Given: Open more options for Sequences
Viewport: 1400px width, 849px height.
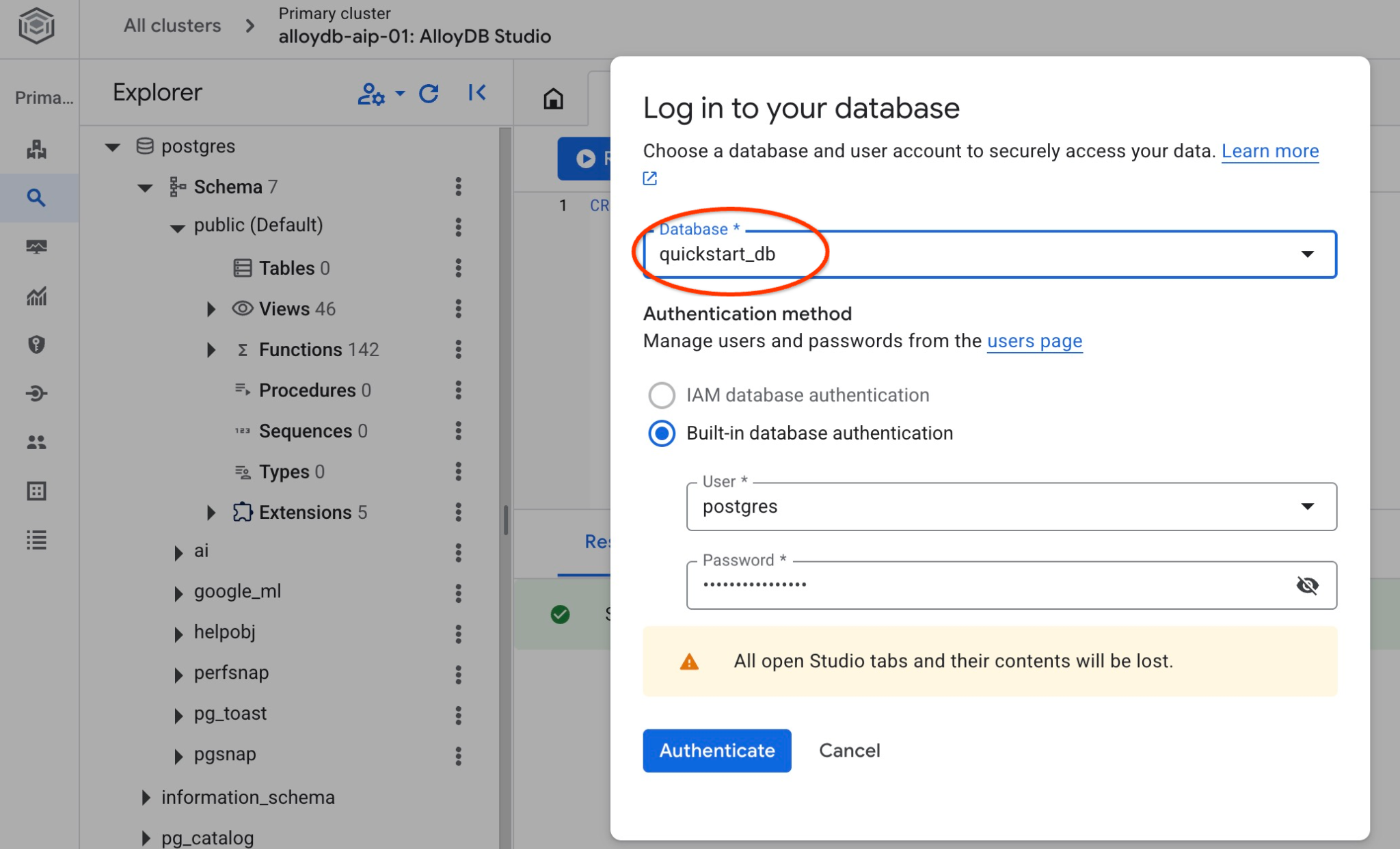Looking at the screenshot, I should point(459,431).
